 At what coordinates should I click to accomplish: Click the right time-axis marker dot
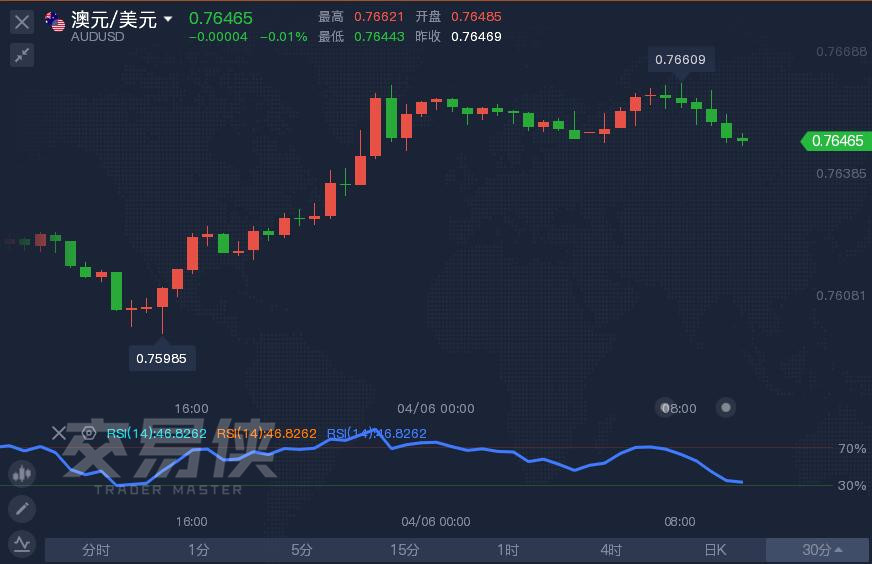pyautogui.click(x=726, y=408)
